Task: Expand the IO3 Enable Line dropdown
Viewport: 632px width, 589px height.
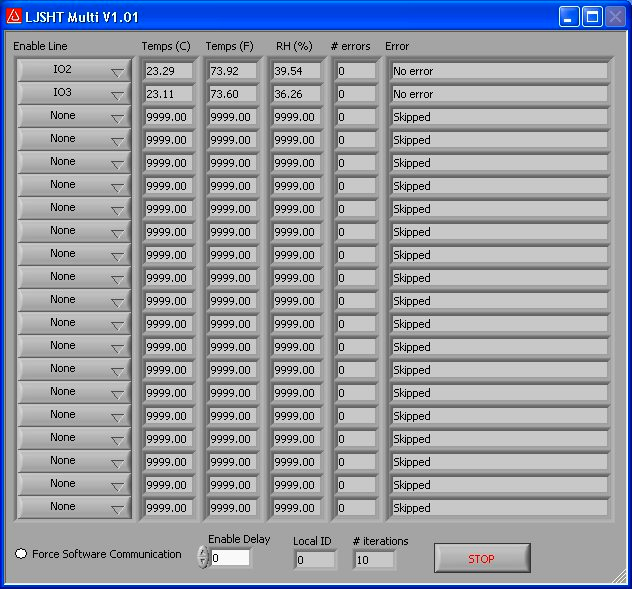Action: pos(73,94)
